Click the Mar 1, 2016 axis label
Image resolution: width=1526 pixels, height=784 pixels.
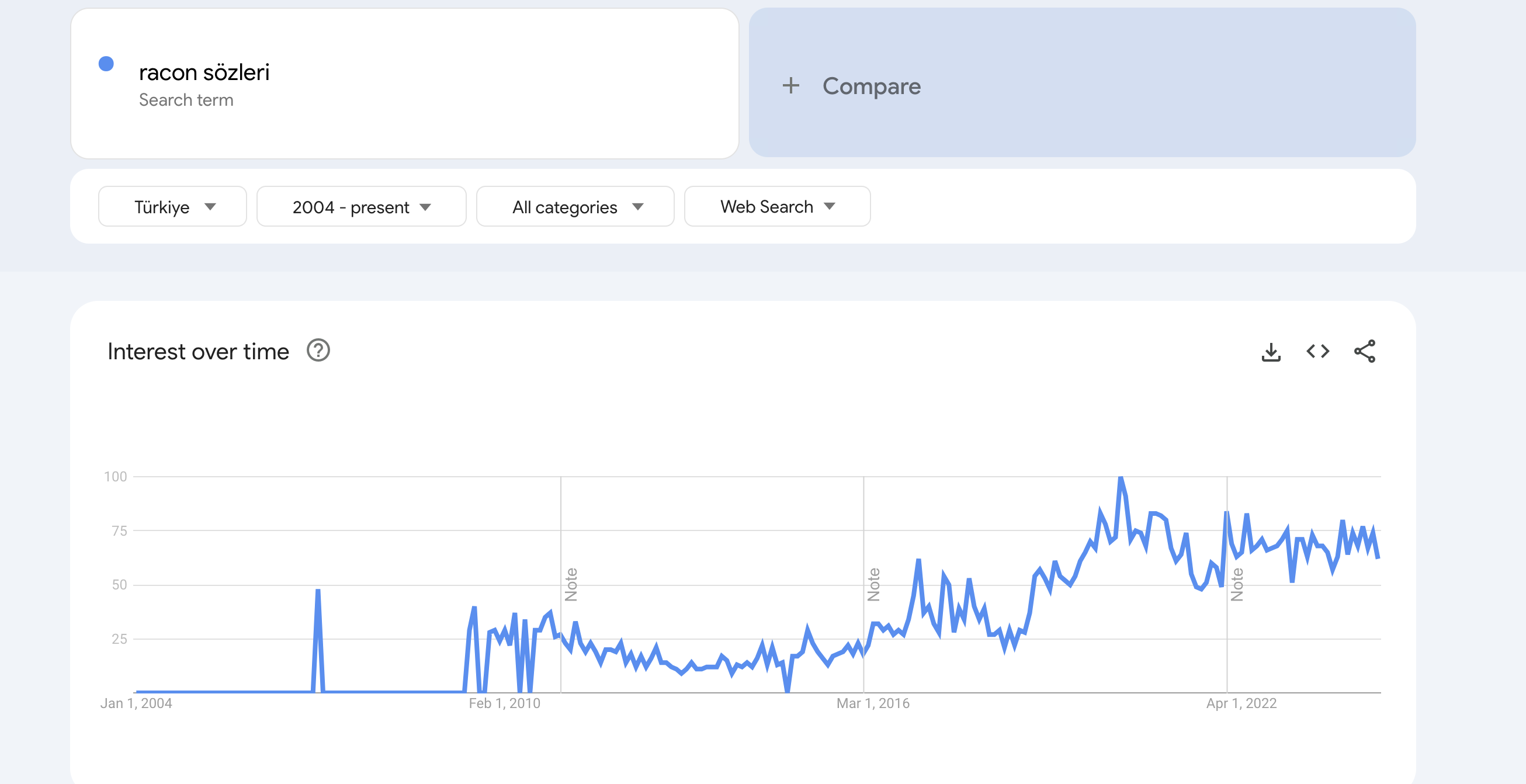(x=873, y=703)
